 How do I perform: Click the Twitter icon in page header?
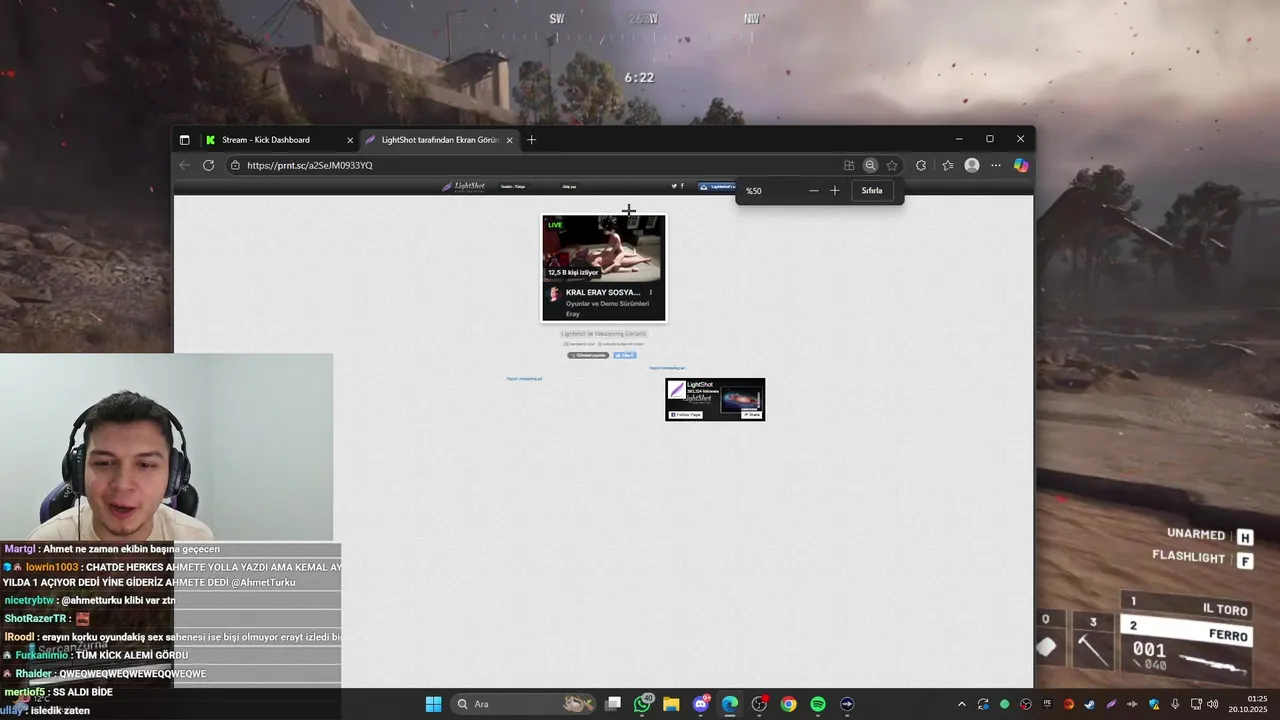tap(674, 186)
